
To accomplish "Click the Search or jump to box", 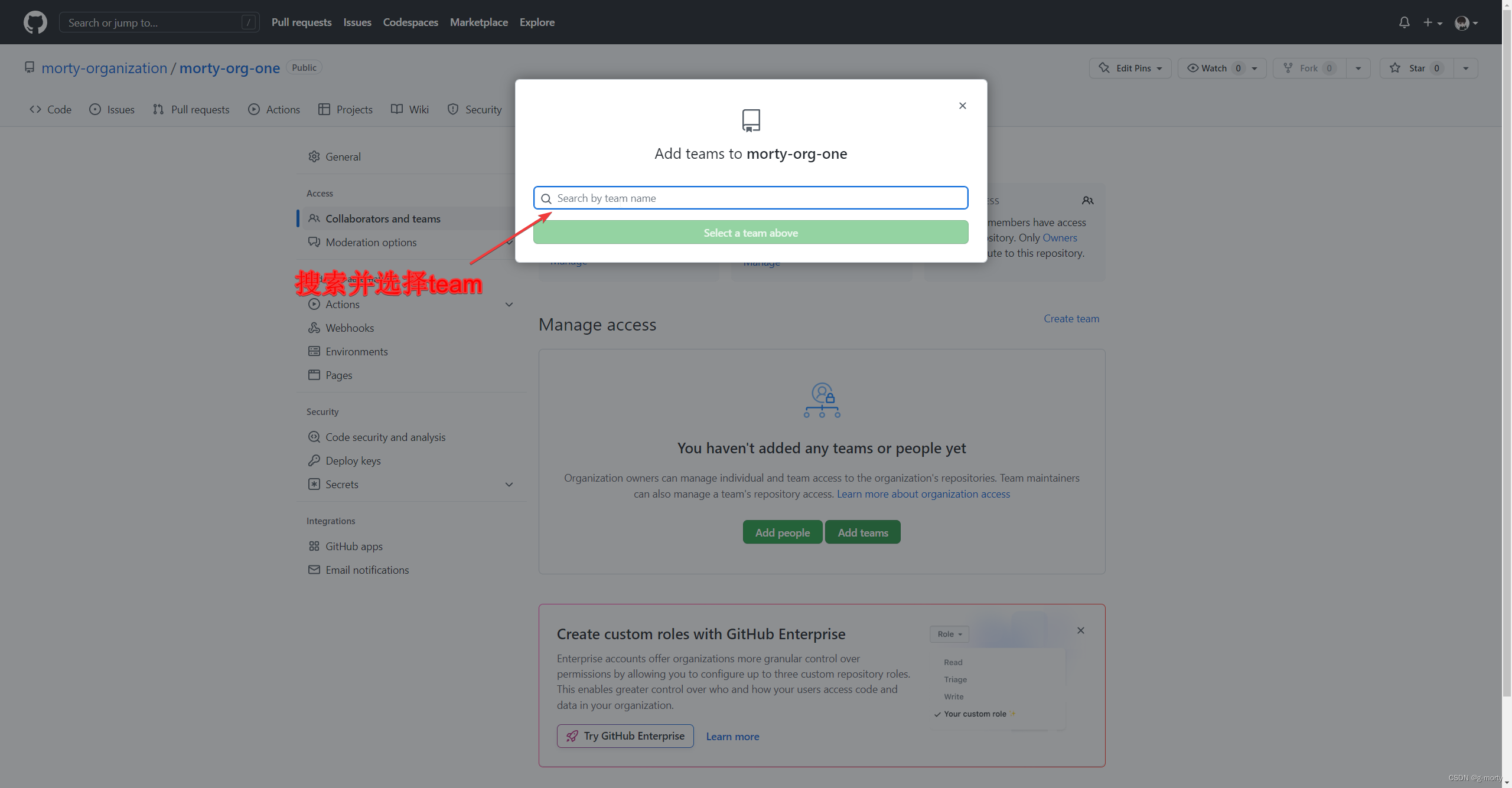I will click(159, 22).
